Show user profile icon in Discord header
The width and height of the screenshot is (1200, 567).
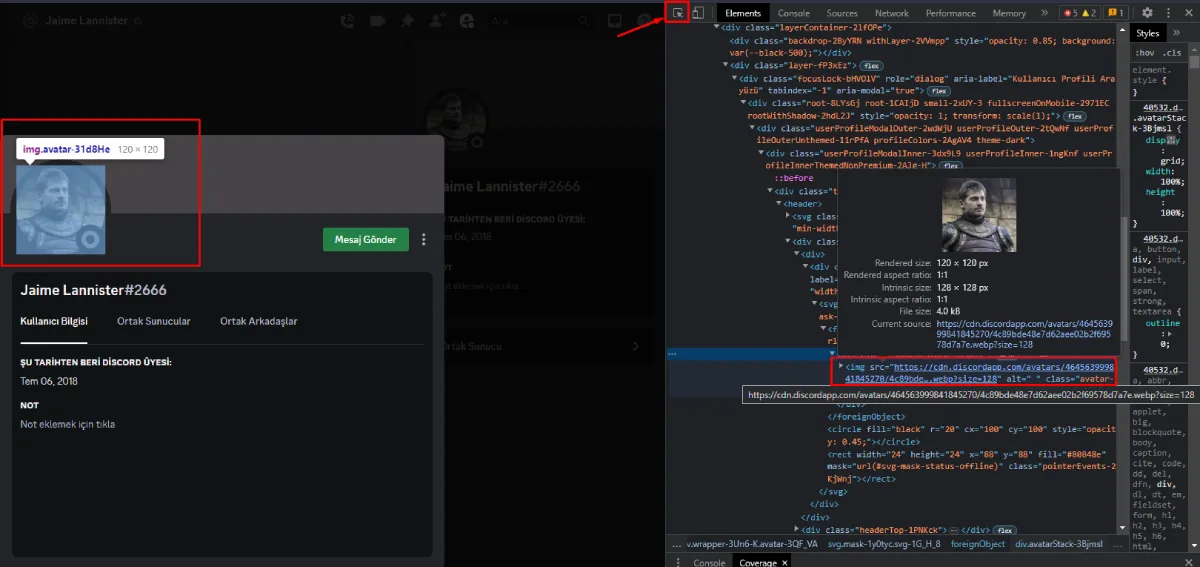point(466,20)
